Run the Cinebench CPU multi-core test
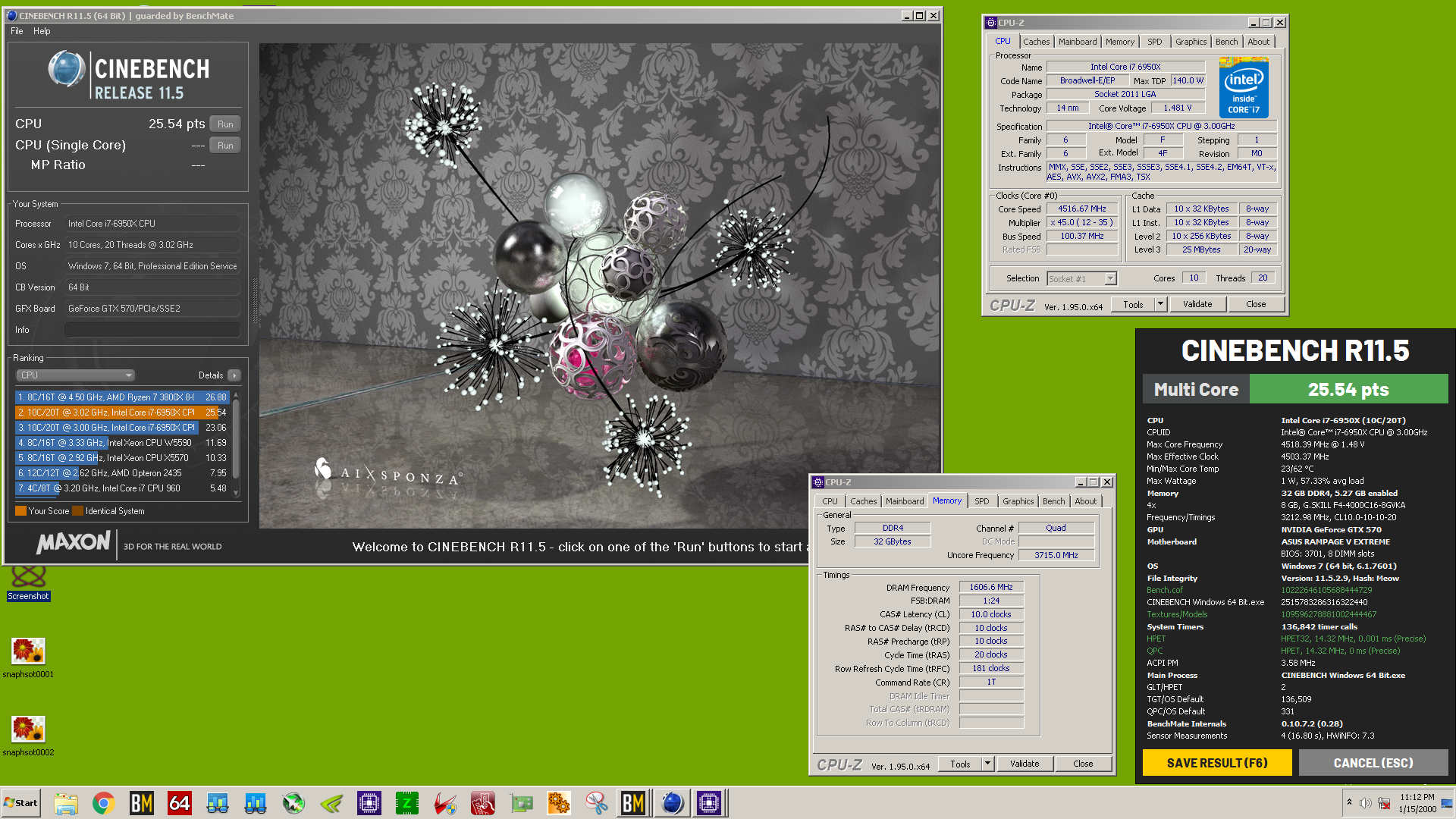 click(225, 124)
